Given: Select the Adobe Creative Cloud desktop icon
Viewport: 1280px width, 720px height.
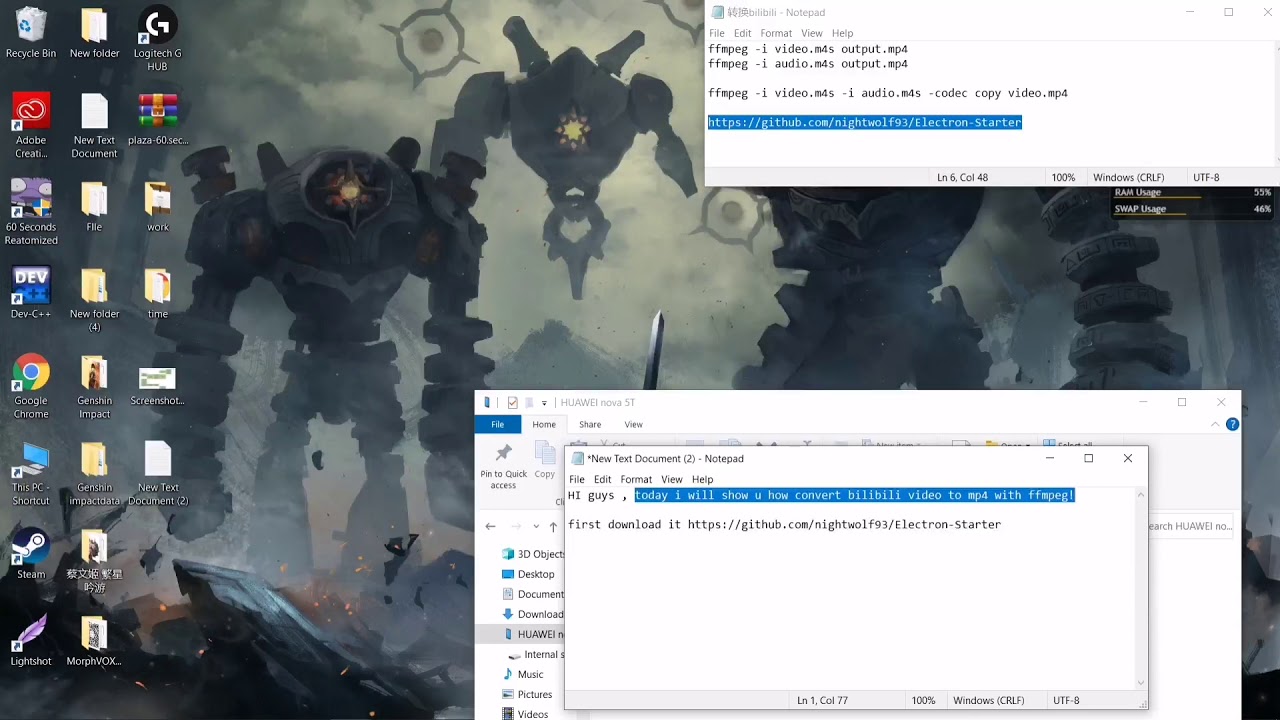Looking at the screenshot, I should [x=31, y=127].
